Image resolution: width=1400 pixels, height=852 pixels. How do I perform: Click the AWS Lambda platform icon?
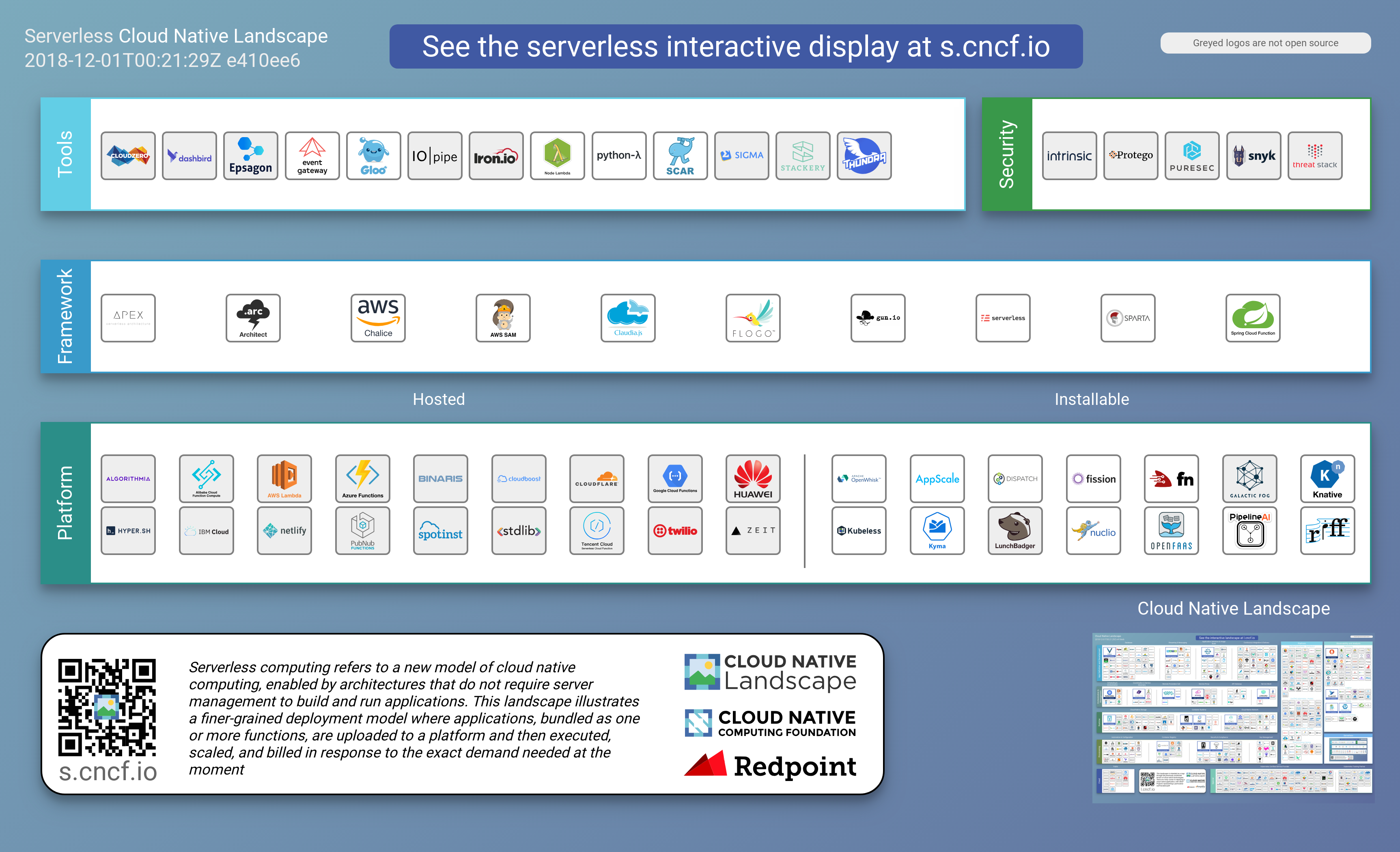285,478
